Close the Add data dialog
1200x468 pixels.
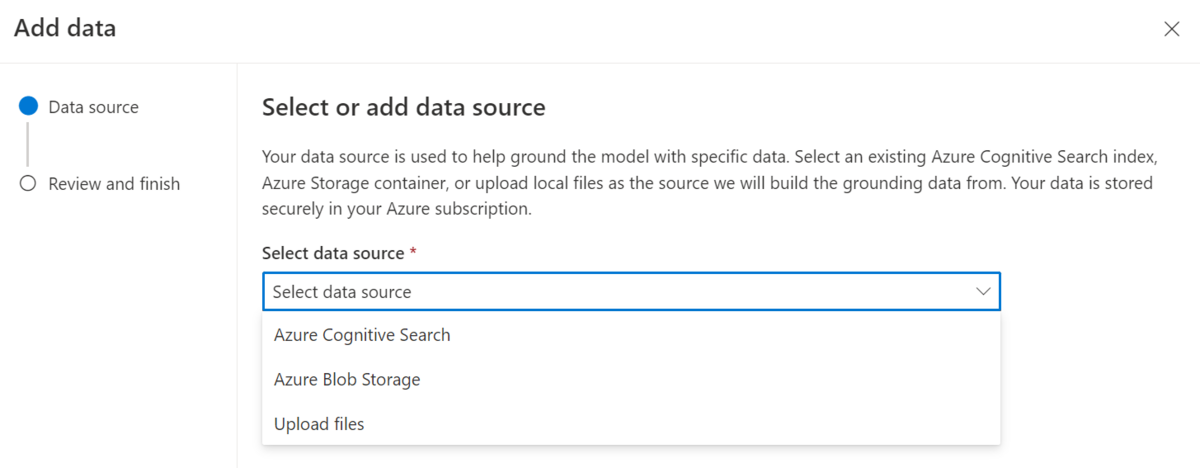pyautogui.click(x=1172, y=29)
